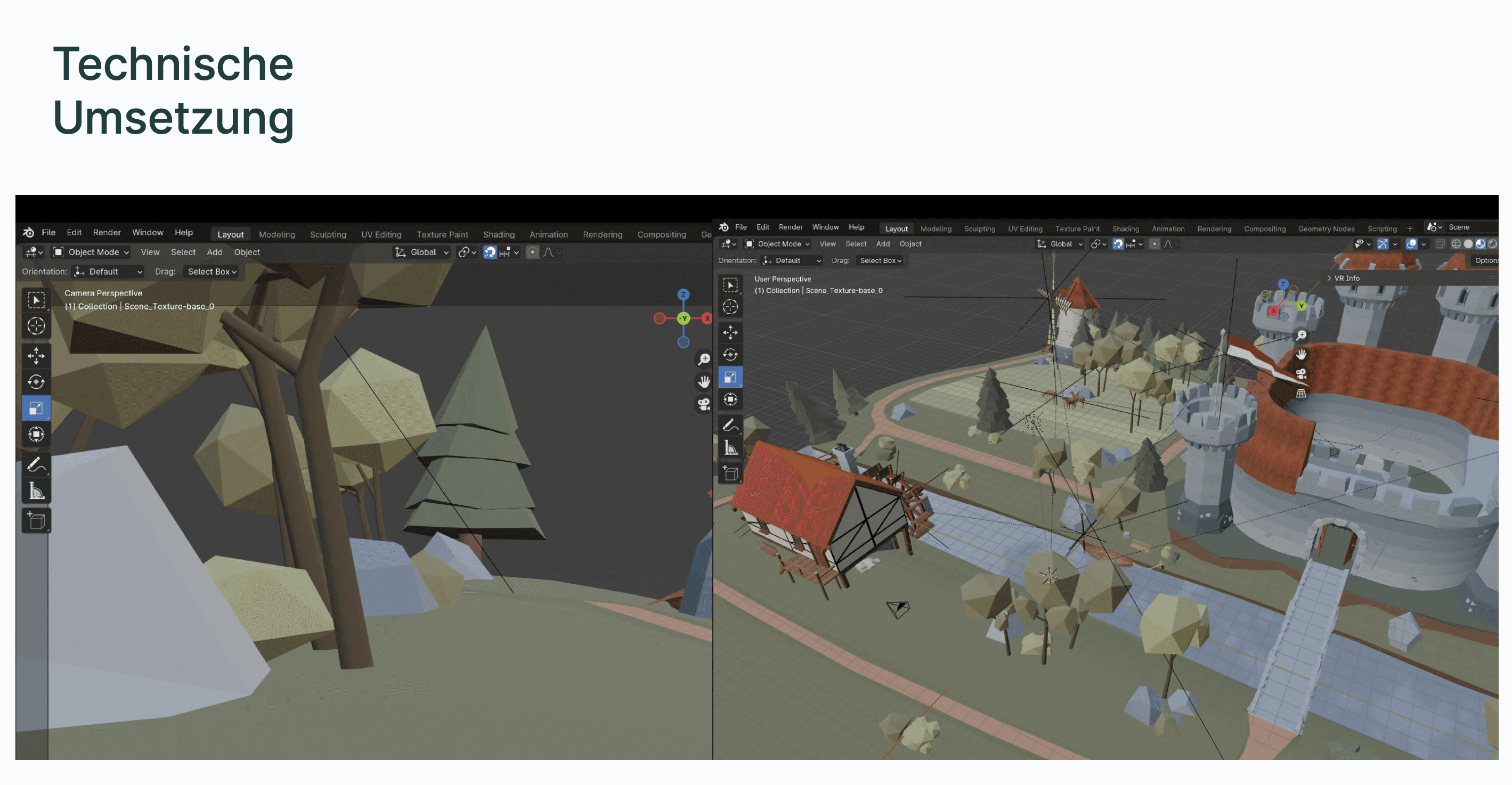Switch to the Geometry Nodes workspace tab

pos(1326,229)
